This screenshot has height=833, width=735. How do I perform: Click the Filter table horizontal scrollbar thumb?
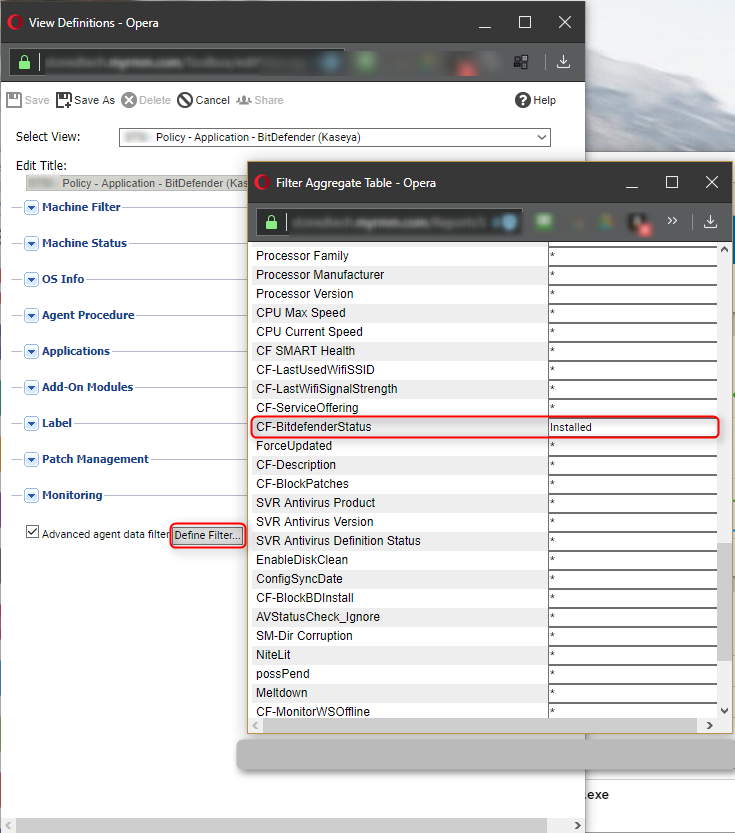pos(480,725)
